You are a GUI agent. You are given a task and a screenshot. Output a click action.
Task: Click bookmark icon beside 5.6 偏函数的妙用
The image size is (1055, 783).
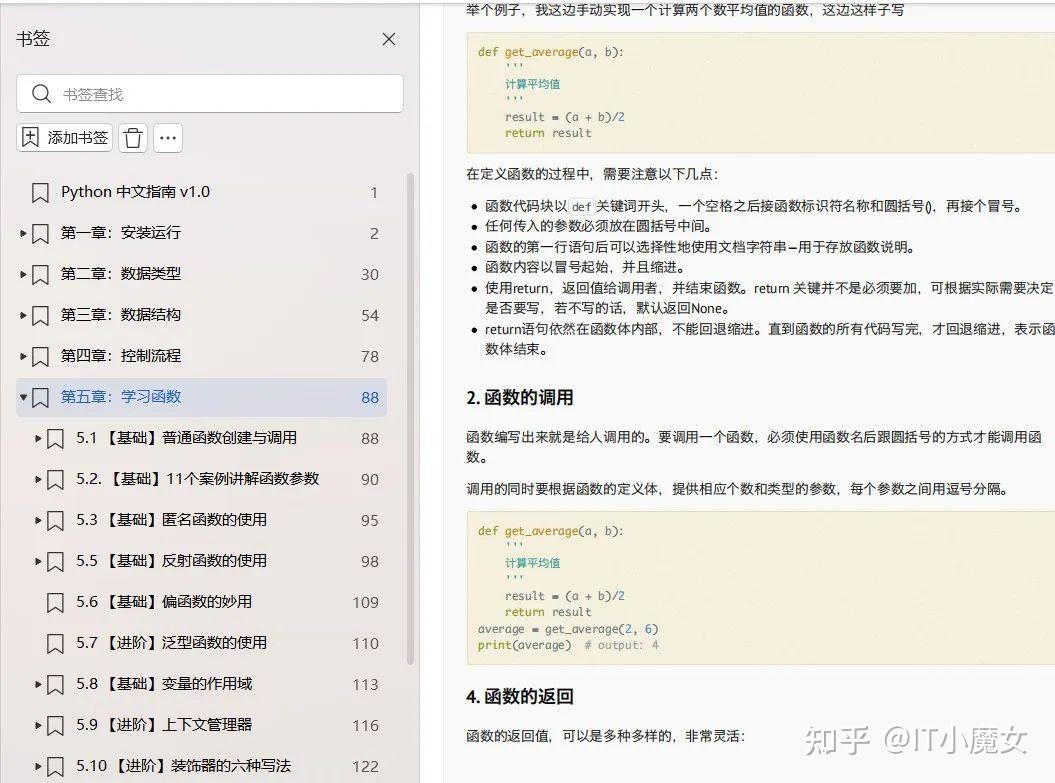[54, 602]
